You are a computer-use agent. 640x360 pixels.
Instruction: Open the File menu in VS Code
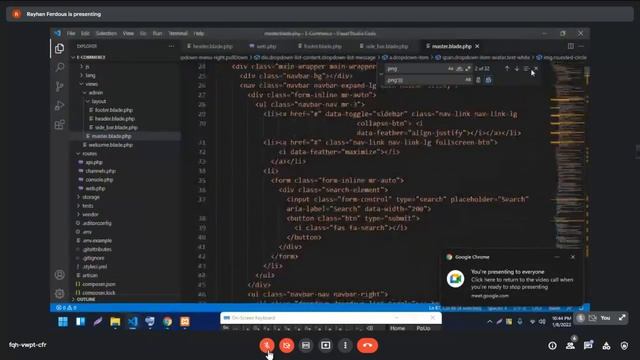pos(71,33)
